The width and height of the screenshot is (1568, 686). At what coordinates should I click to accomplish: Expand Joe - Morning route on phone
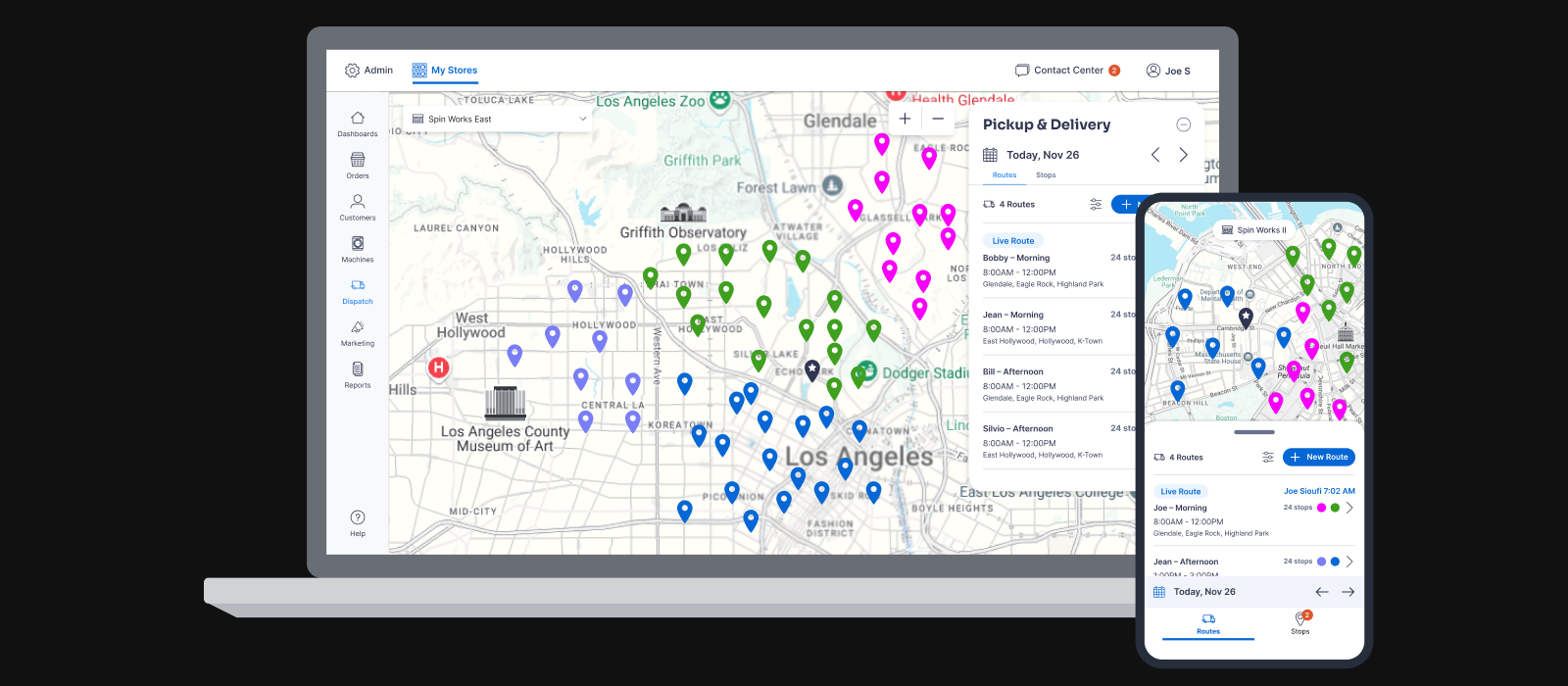click(x=1349, y=508)
